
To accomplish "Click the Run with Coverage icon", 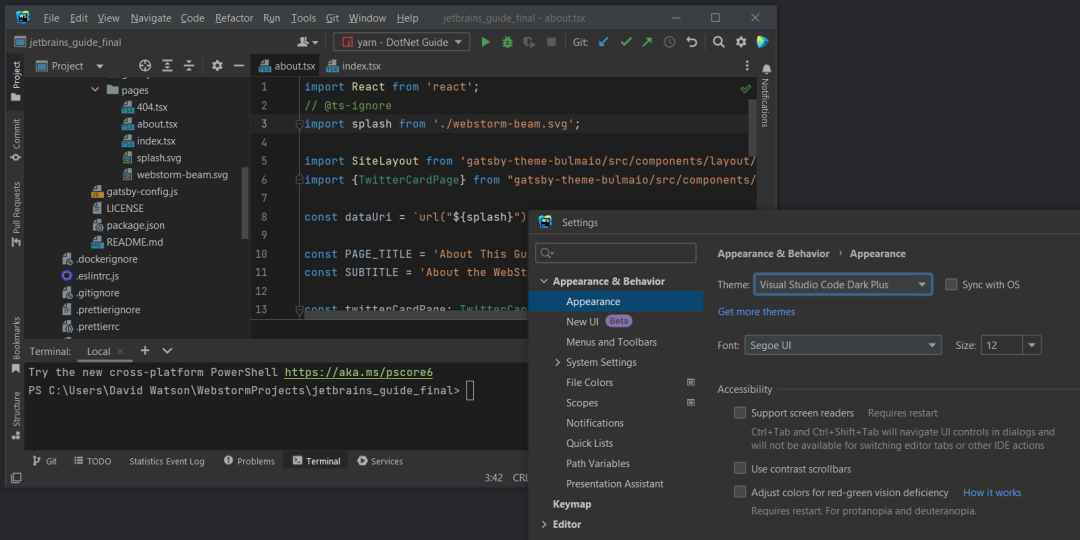I will [x=529, y=42].
